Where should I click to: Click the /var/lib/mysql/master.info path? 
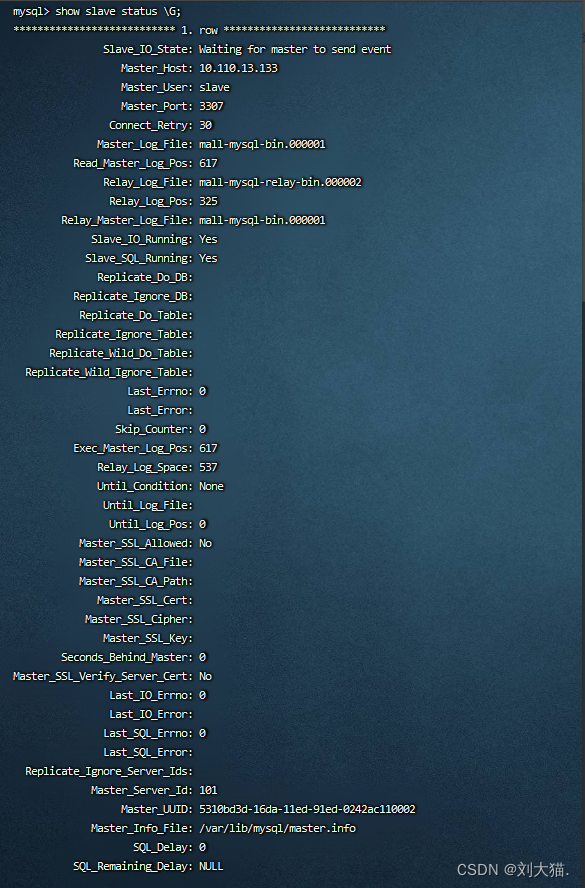277,828
